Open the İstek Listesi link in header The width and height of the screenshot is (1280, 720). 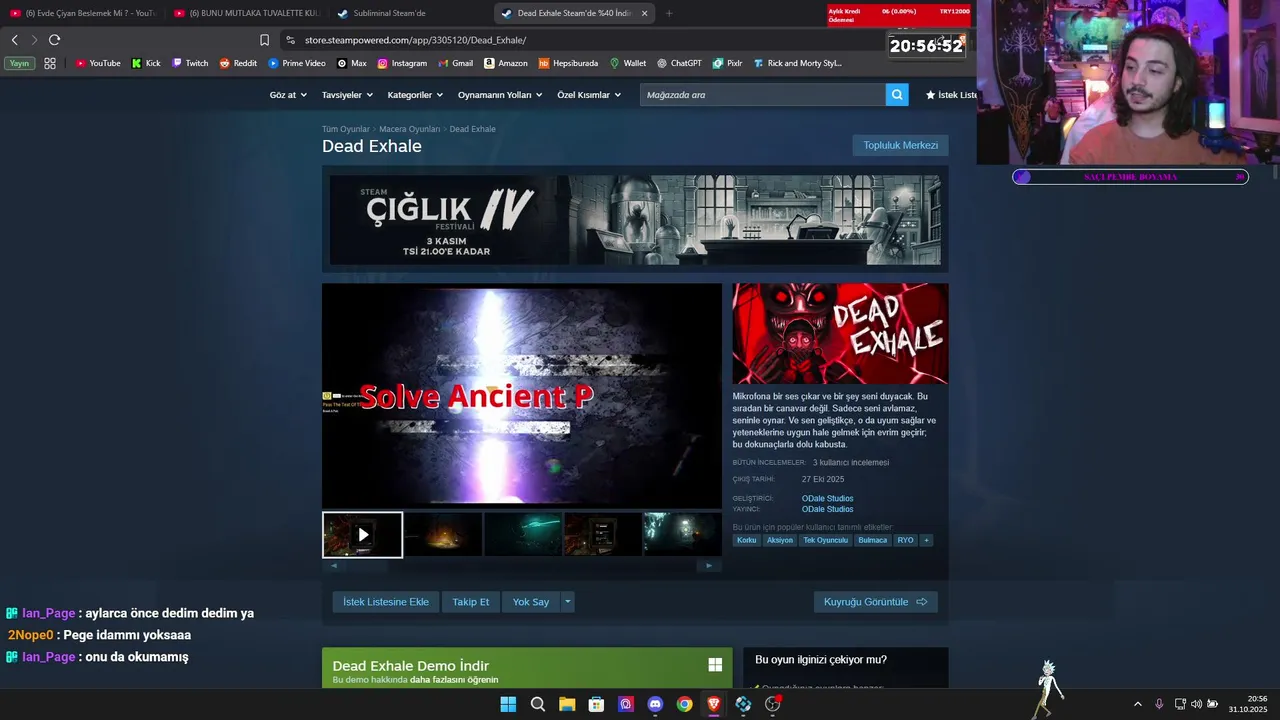point(951,95)
